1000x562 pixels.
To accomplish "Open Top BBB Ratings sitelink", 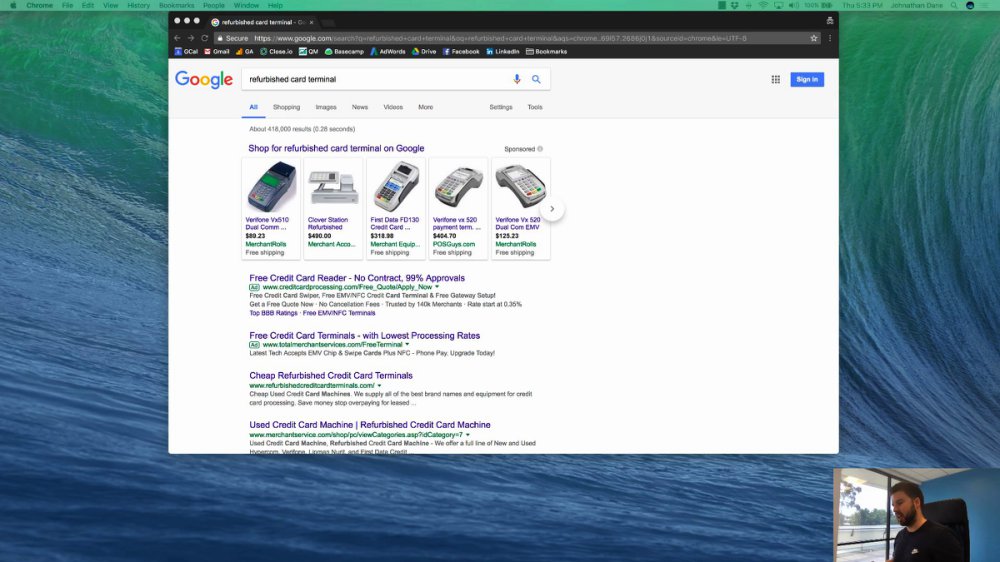I will pyautogui.click(x=274, y=313).
